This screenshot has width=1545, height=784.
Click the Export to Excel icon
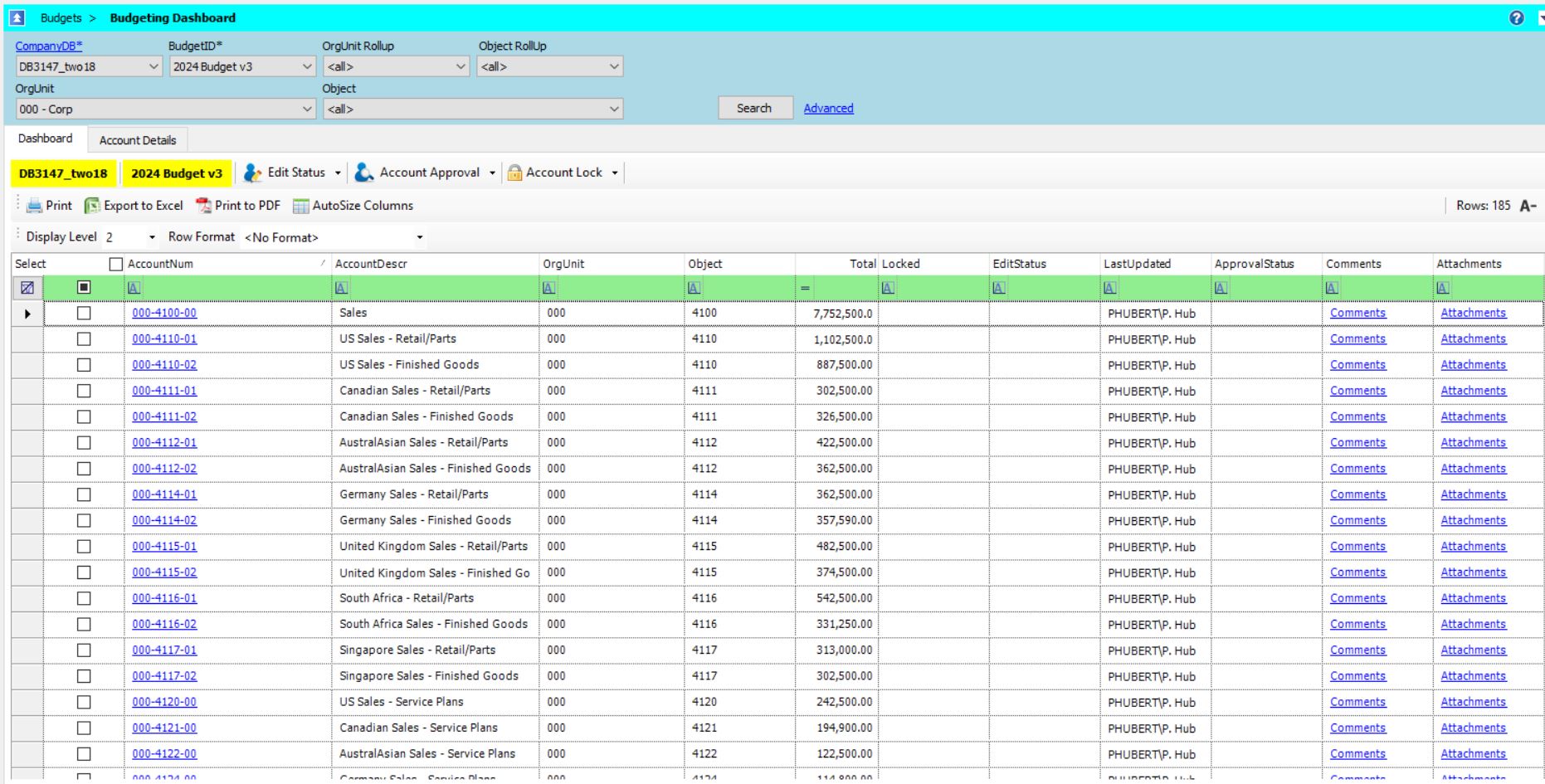click(x=92, y=206)
